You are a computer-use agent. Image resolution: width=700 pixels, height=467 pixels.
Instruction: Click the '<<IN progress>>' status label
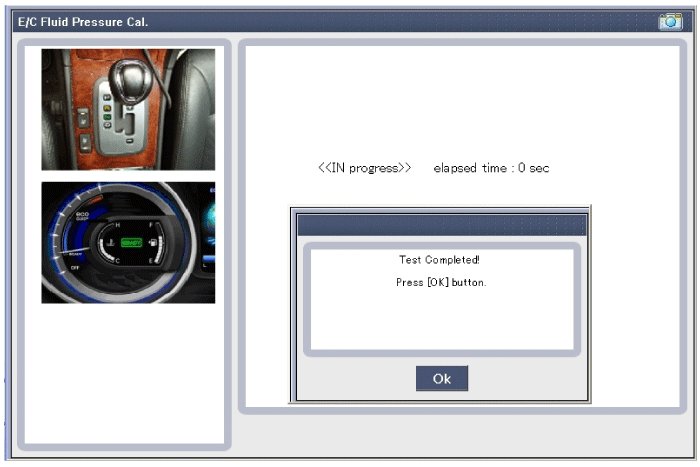point(364,168)
